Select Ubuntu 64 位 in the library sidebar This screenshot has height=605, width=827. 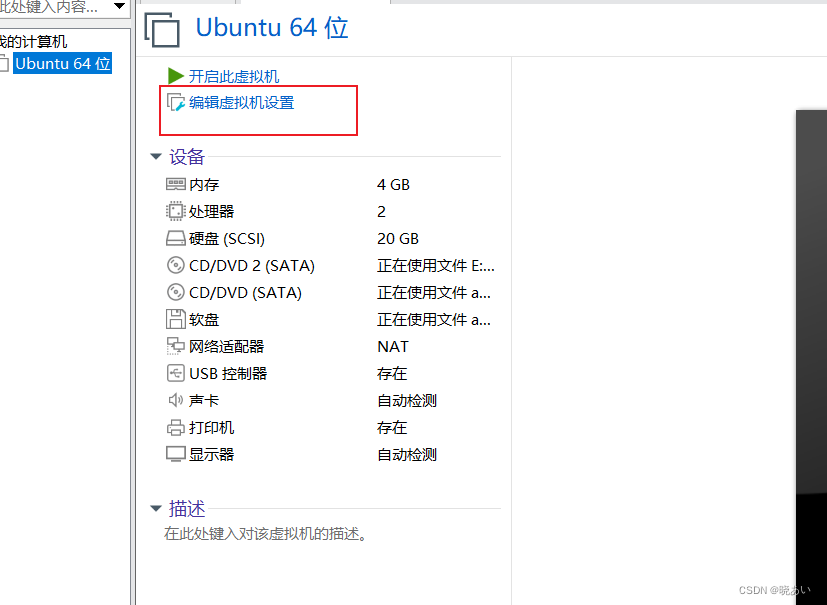pos(62,63)
